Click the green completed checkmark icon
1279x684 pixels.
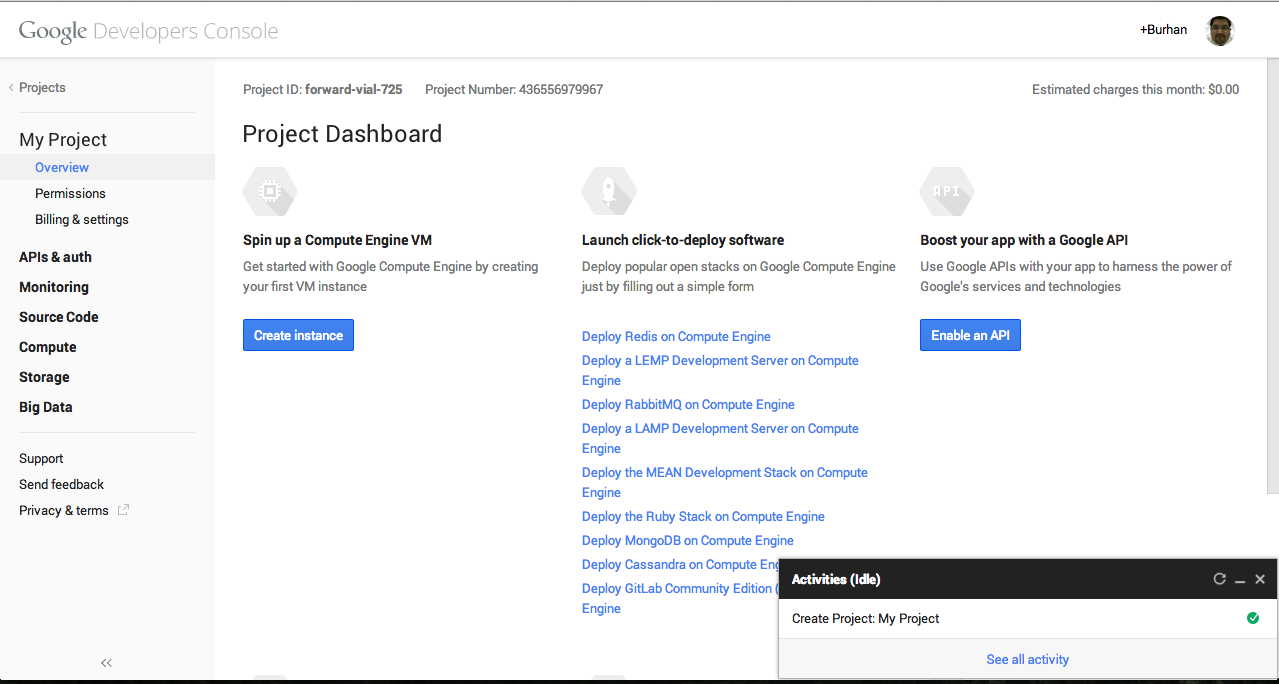[1253, 618]
